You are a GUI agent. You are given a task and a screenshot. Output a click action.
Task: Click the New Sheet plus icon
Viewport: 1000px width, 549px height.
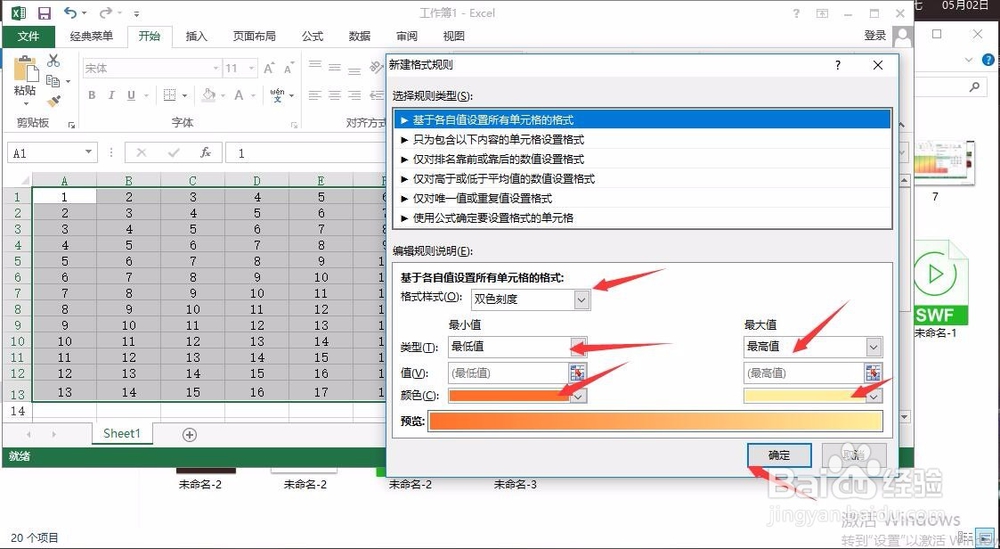(x=189, y=434)
